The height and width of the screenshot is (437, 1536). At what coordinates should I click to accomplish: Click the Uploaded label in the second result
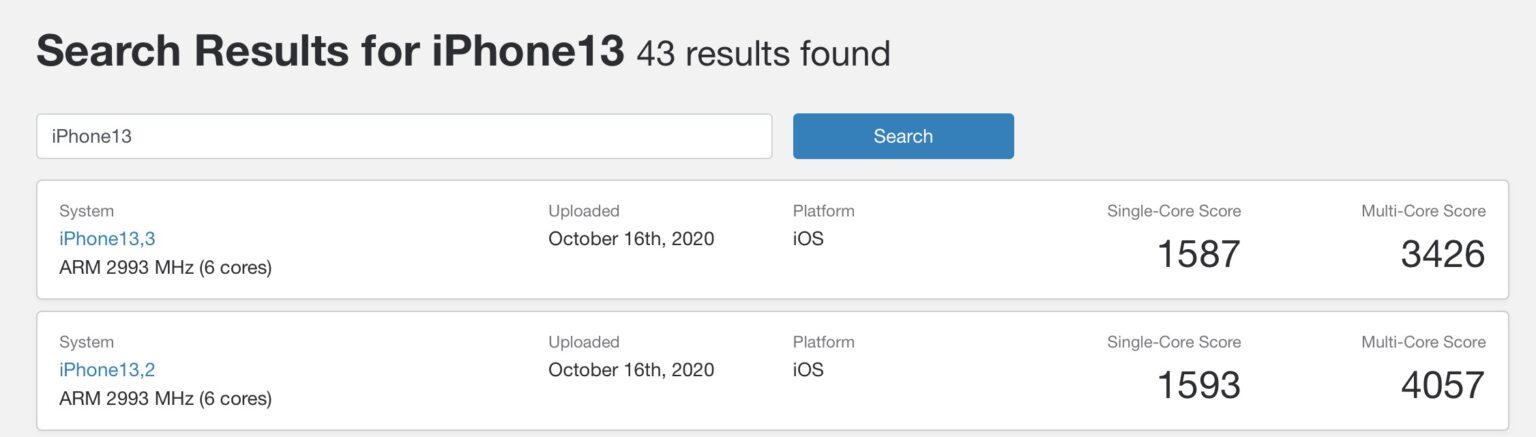coord(584,342)
